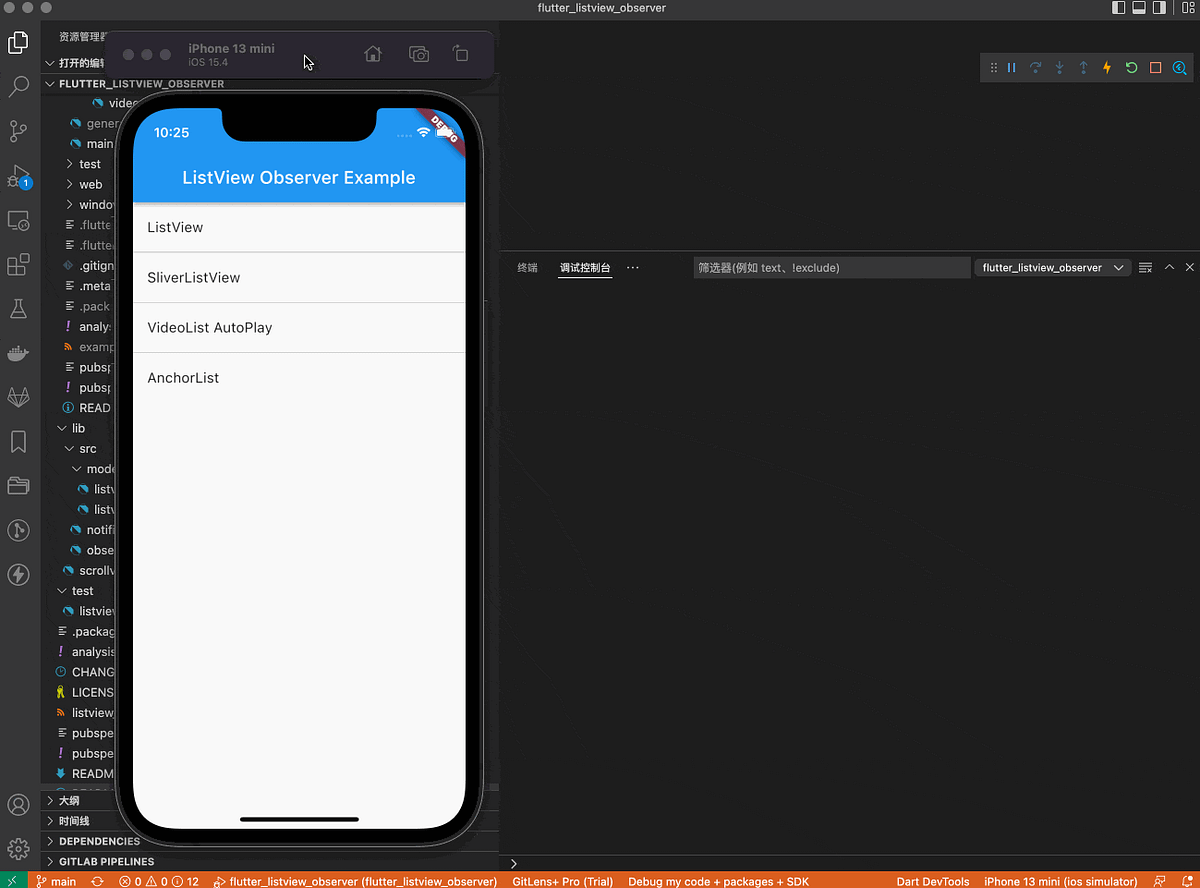
Task: Collapse the lib folder in the explorer
Action: tap(62, 428)
